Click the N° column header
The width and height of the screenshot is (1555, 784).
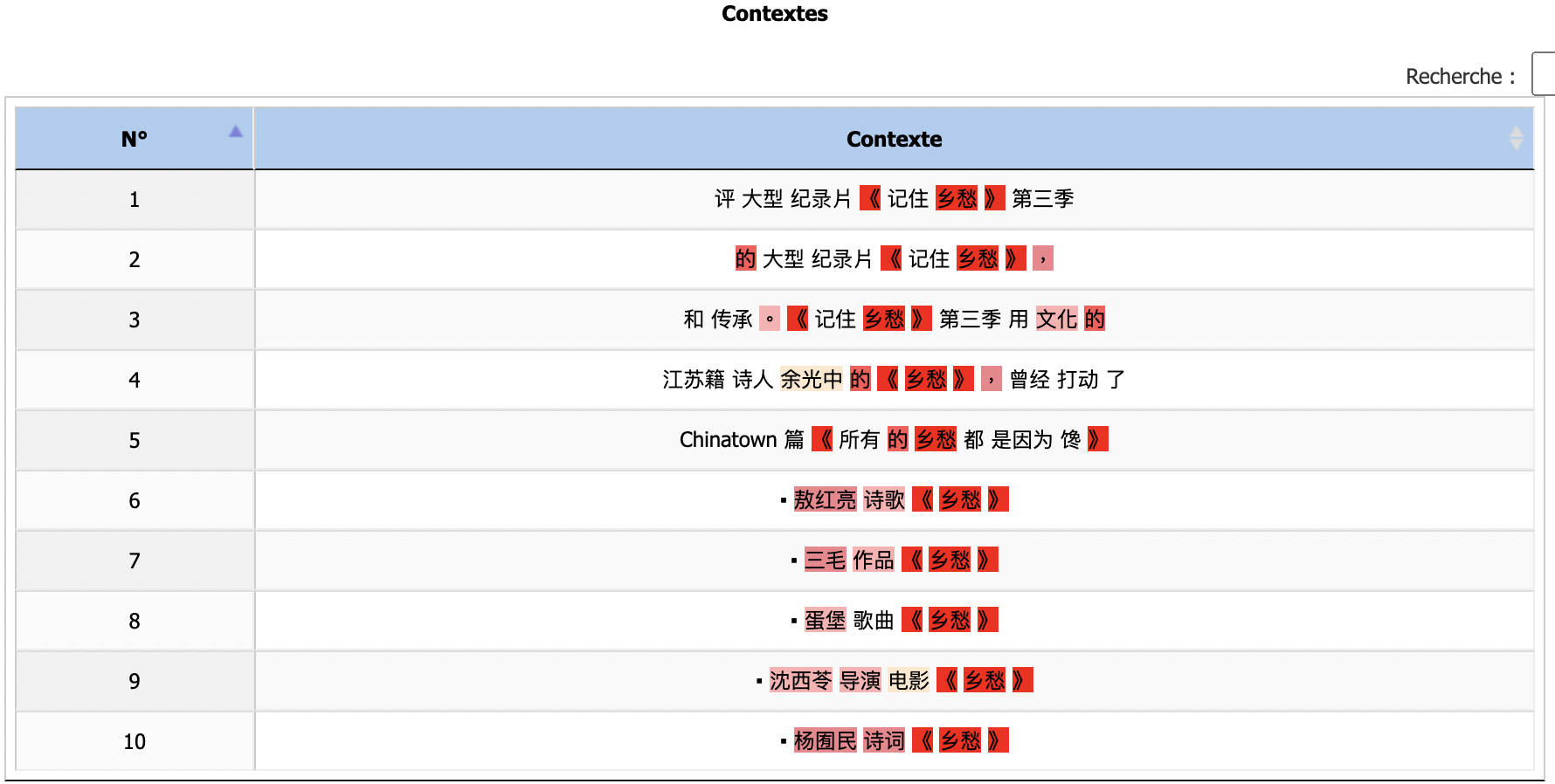click(x=135, y=139)
